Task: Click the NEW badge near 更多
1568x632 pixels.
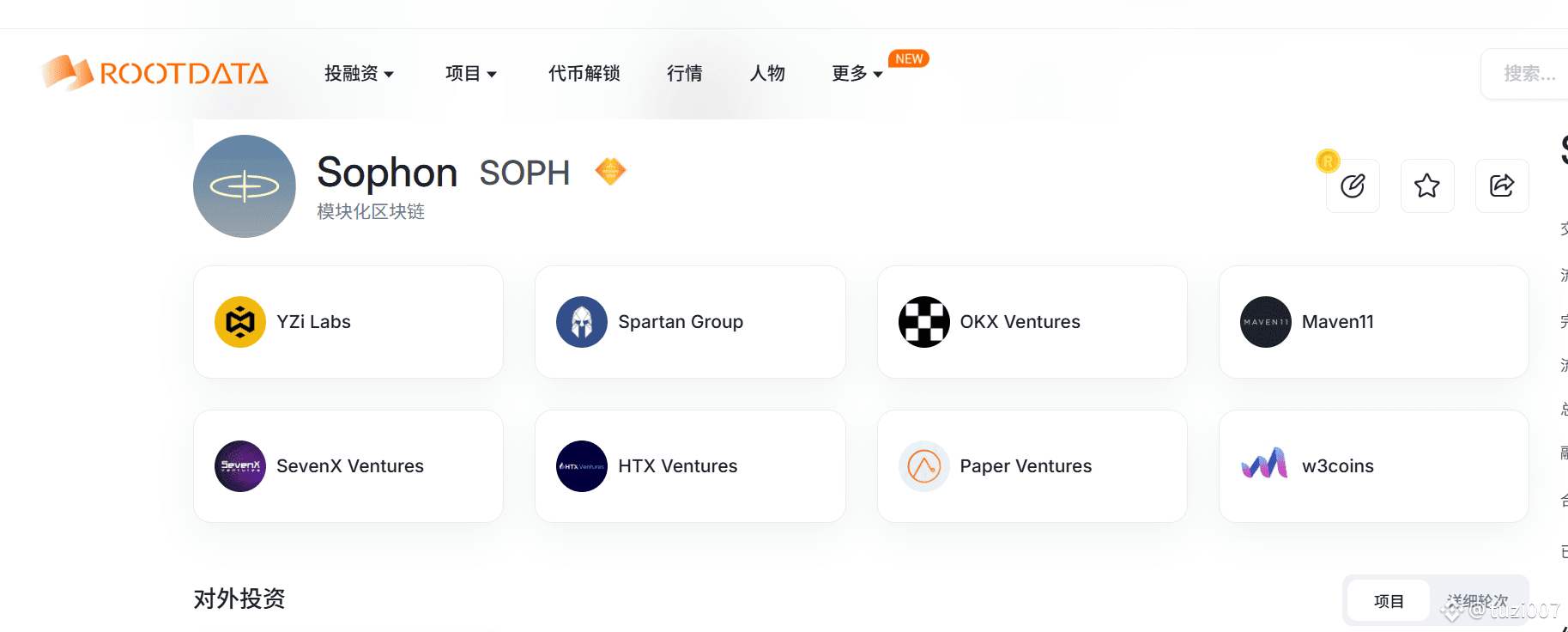Action: [x=909, y=58]
